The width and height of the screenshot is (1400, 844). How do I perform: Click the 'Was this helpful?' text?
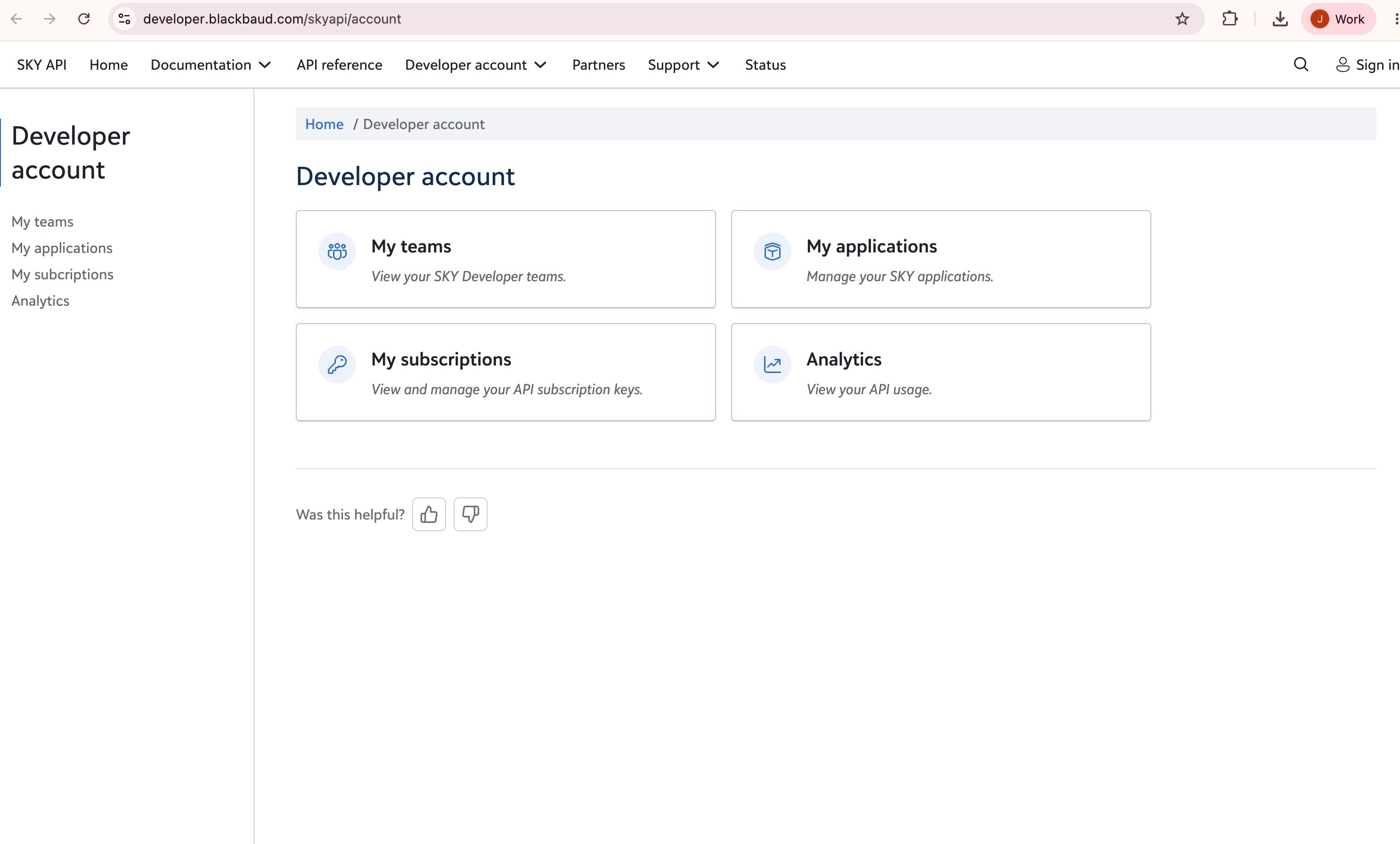pos(350,515)
